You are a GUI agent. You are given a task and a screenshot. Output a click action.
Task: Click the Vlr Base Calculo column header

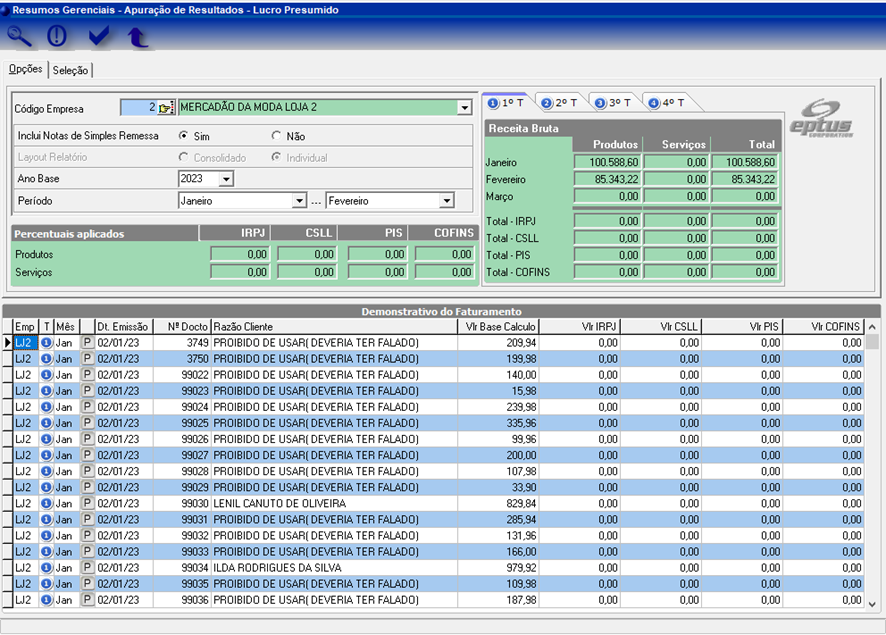point(501,327)
